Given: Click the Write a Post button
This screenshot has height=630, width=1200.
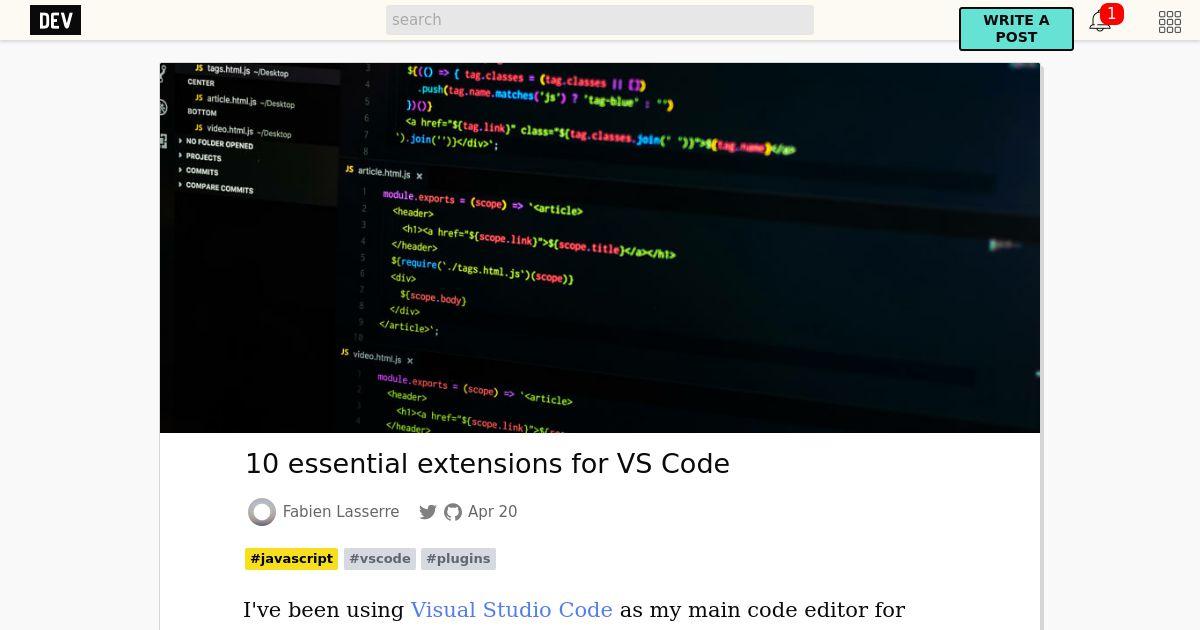Looking at the screenshot, I should [1016, 29].
